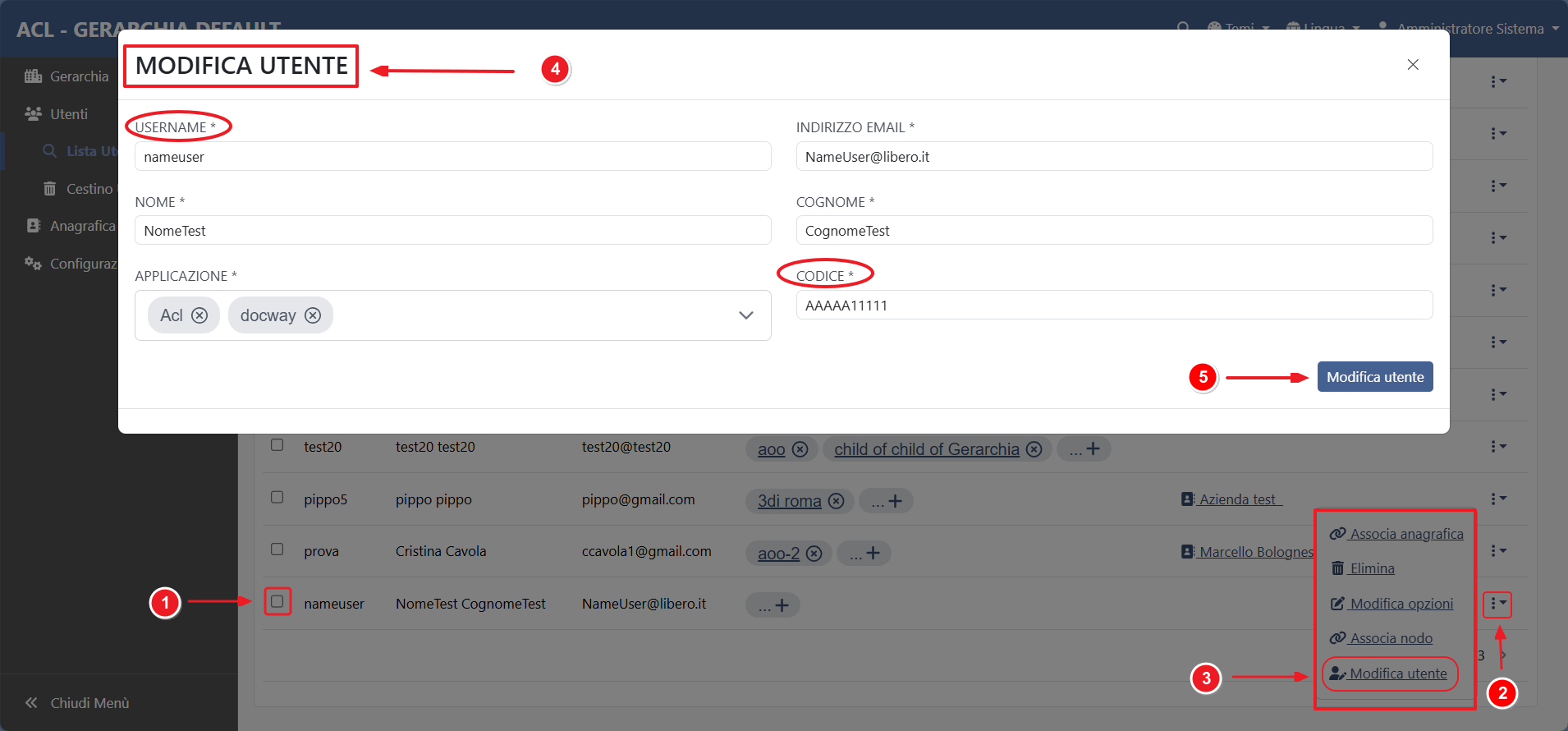This screenshot has width=1568, height=731.
Task: Click the blue Modifica utente button
Action: [1374, 377]
